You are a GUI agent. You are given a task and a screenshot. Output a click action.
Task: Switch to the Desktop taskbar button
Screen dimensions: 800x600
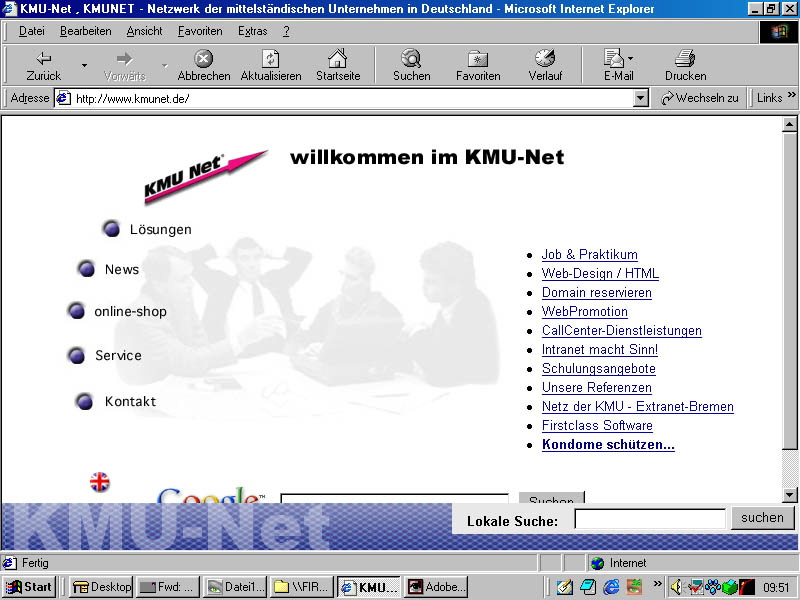click(102, 587)
